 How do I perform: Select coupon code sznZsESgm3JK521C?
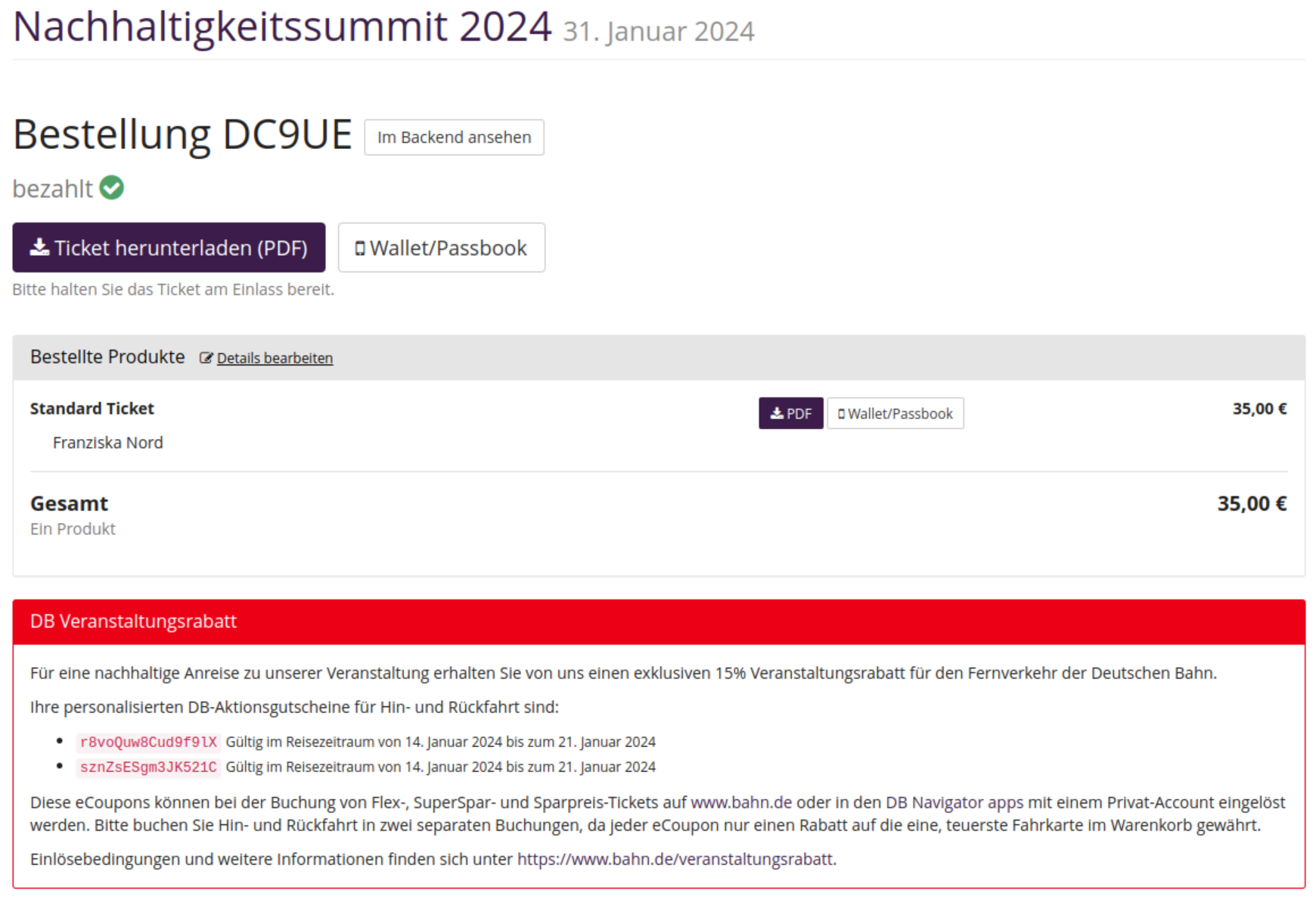[148, 767]
